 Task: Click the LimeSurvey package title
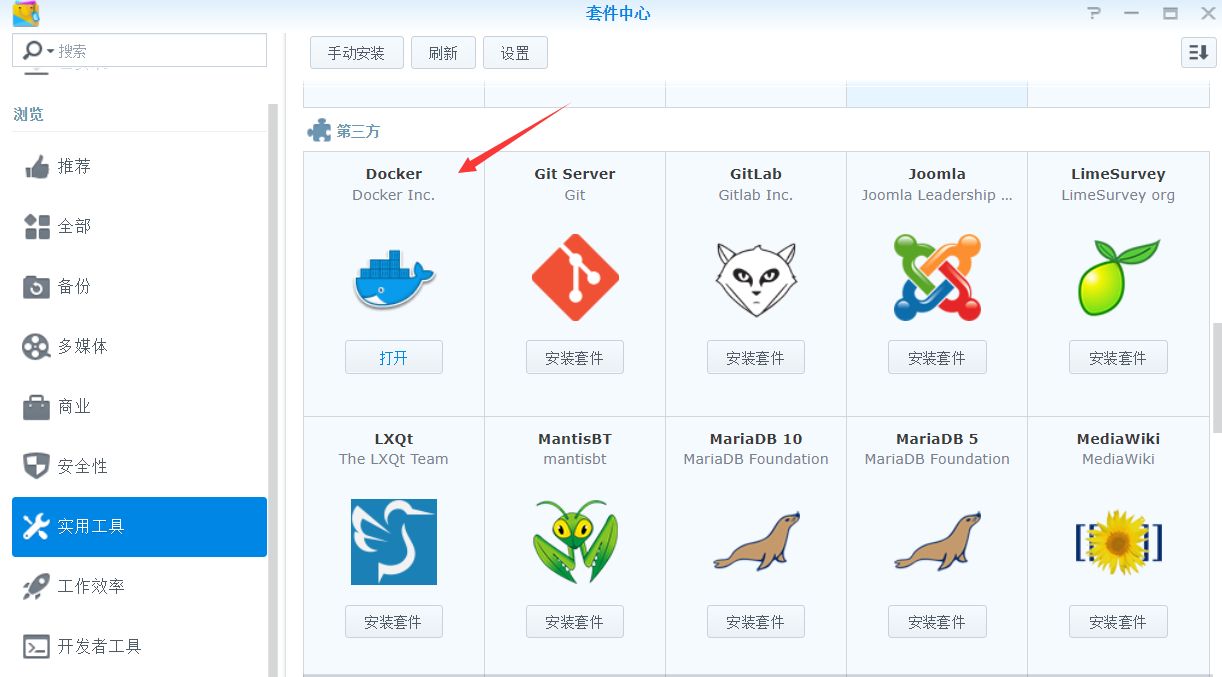(1118, 174)
